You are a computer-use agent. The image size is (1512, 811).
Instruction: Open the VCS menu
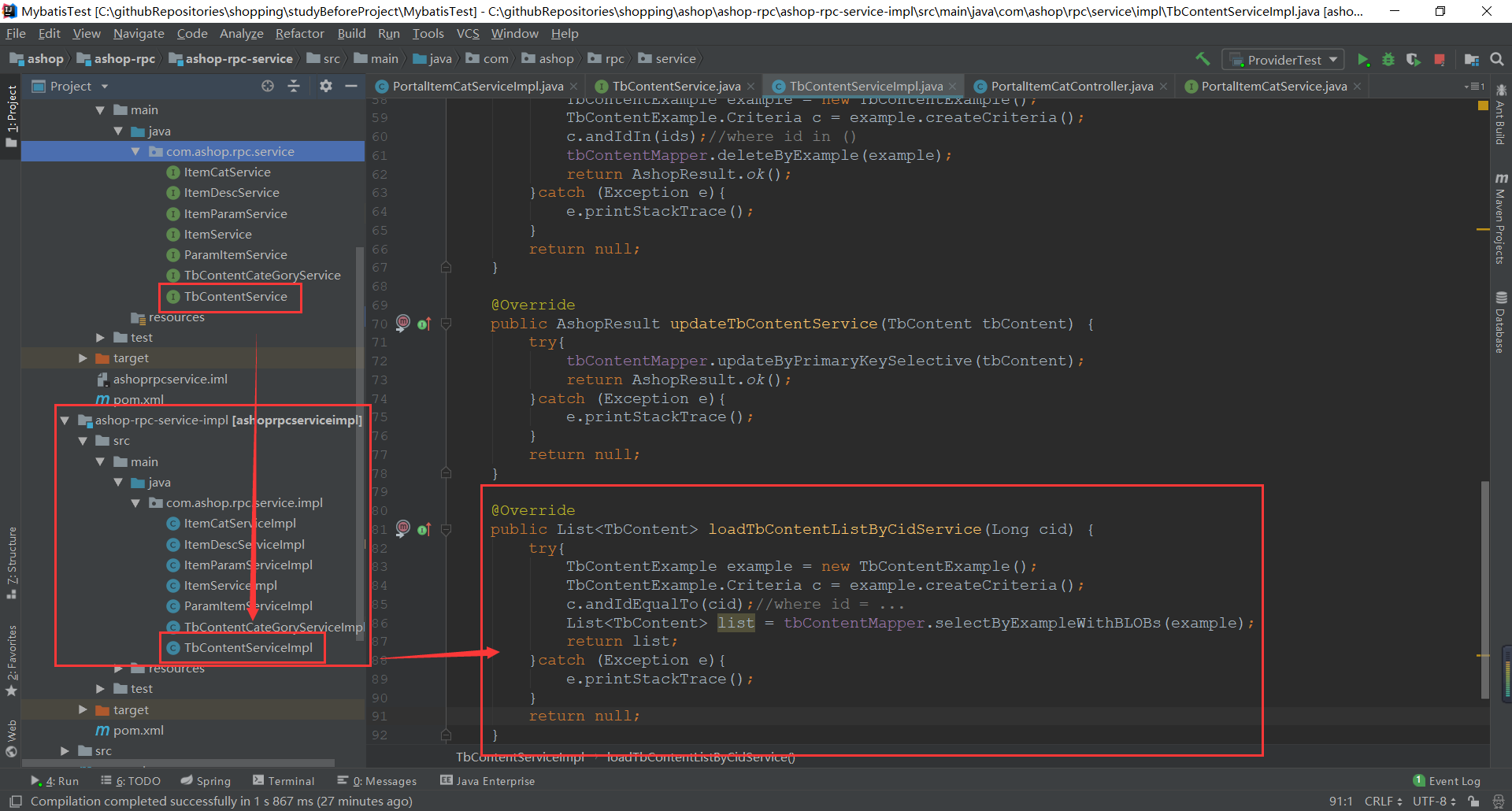(x=468, y=34)
